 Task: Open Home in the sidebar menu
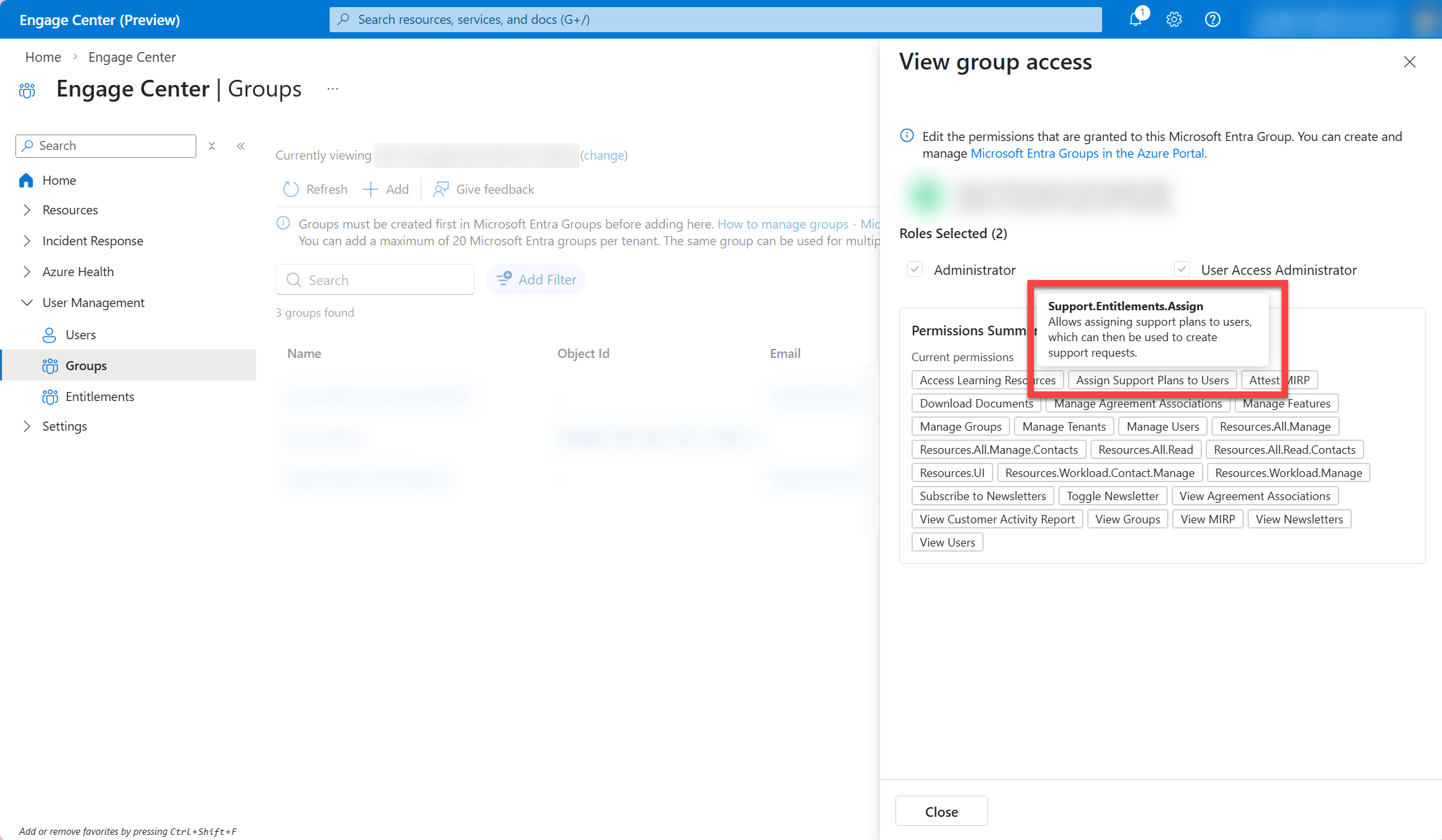59,180
